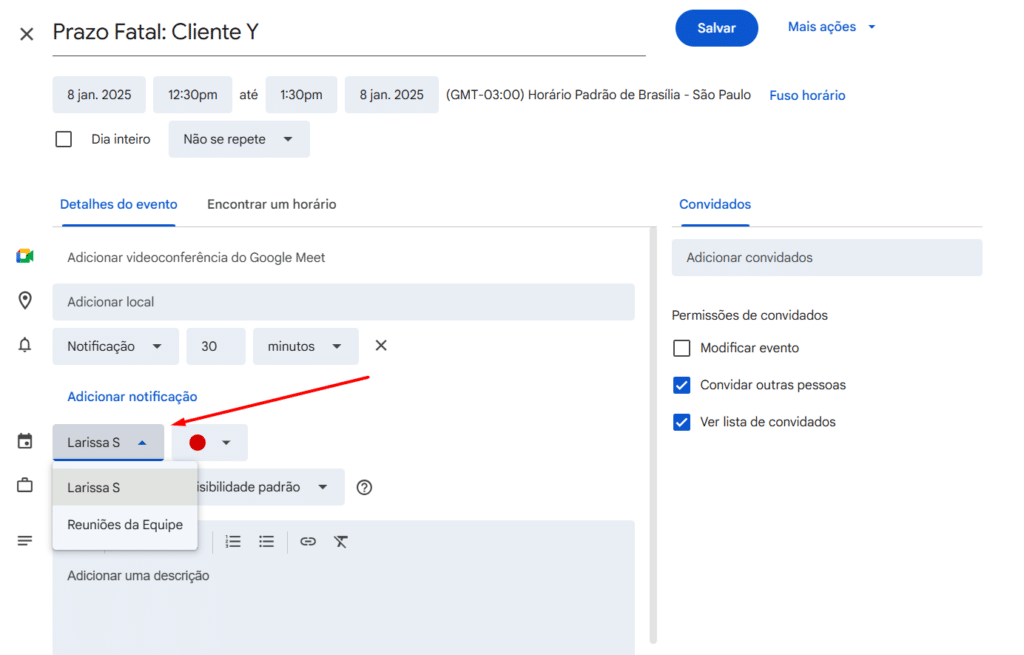Click the Google Meet video icon
Viewport: 1024px width, 655px height.
coord(25,257)
